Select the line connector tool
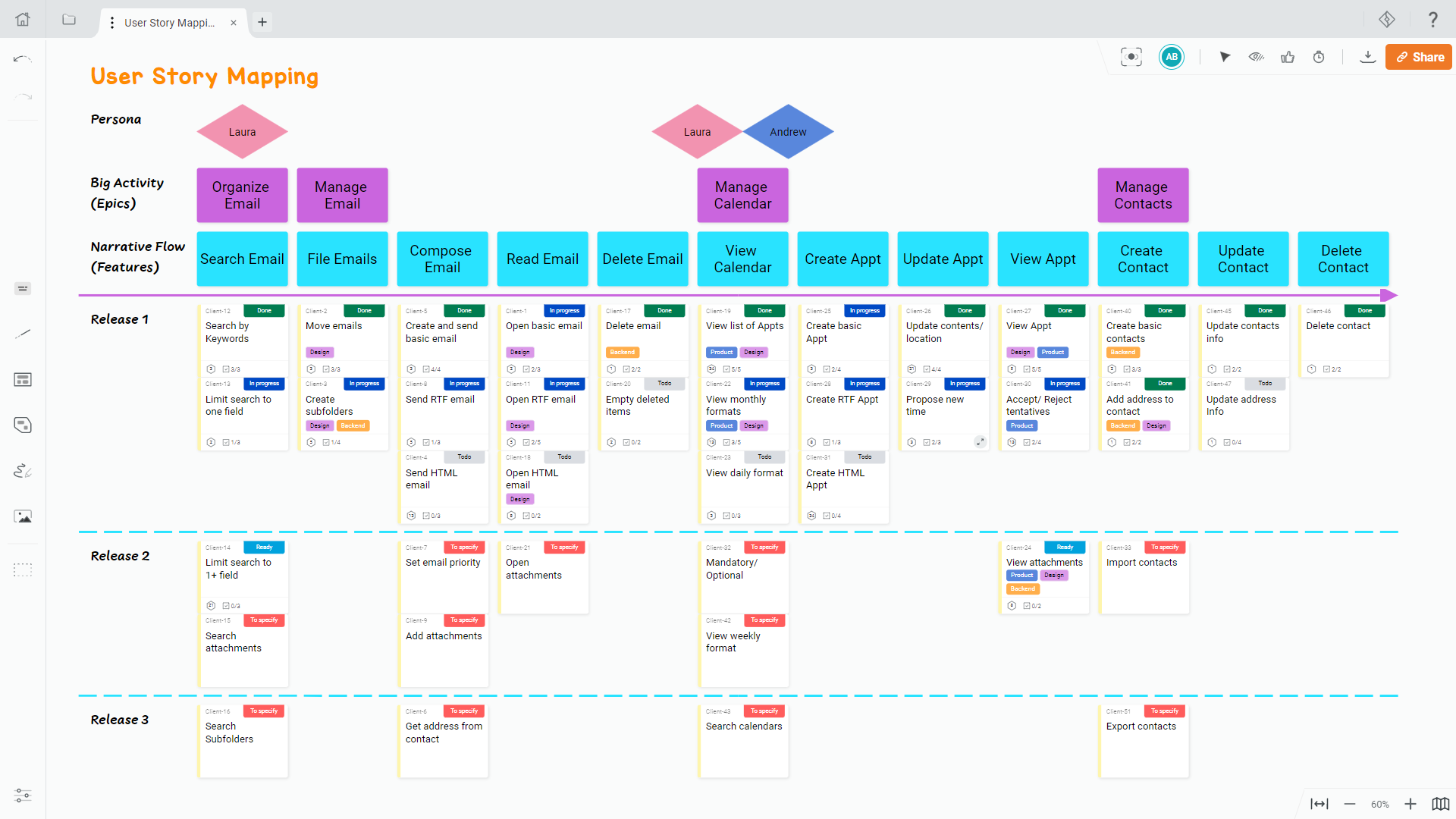The width and height of the screenshot is (1456, 819). [23, 334]
